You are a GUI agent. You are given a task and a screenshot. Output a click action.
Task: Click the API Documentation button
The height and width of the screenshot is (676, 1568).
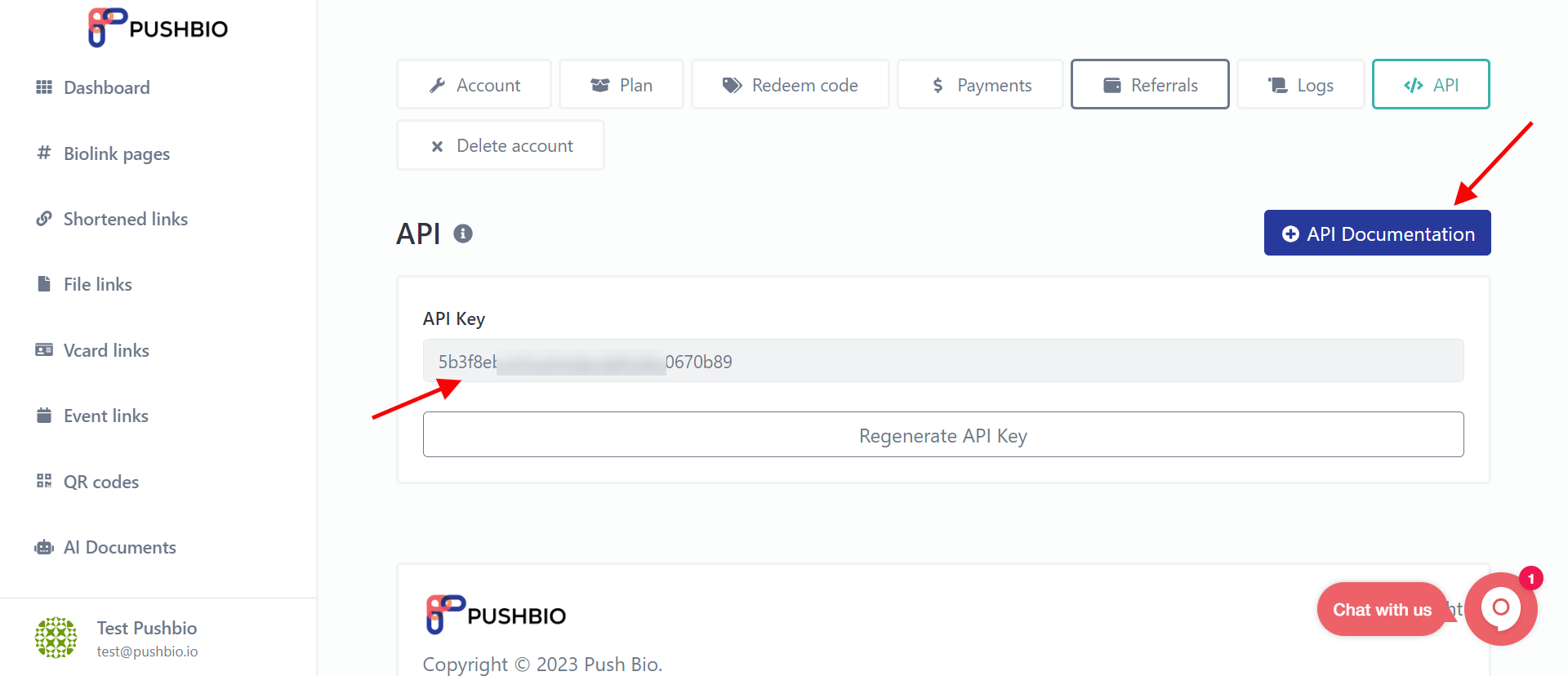(1378, 233)
